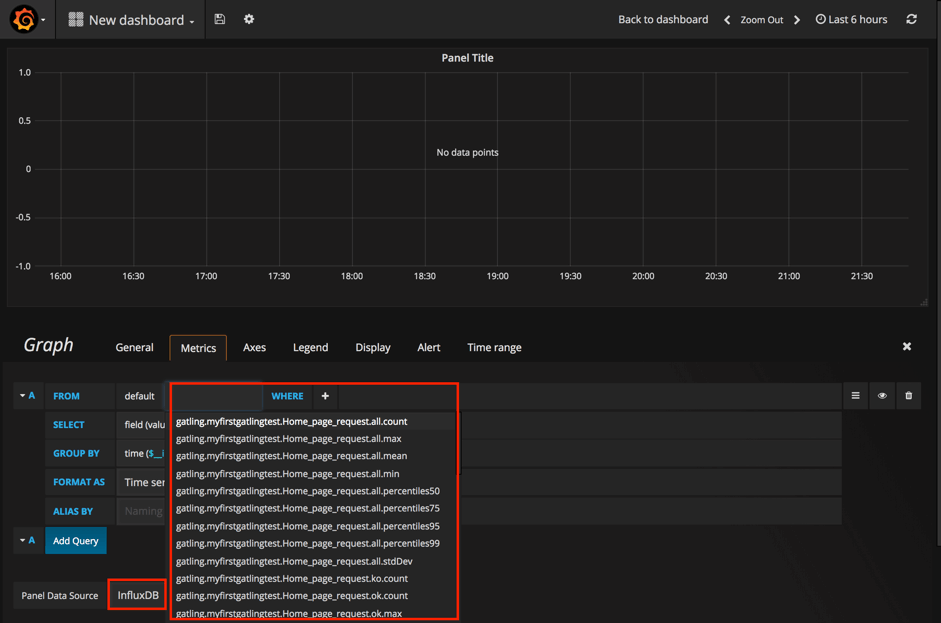Click Back to dashboard link
Image resolution: width=941 pixels, height=623 pixels.
point(663,19)
